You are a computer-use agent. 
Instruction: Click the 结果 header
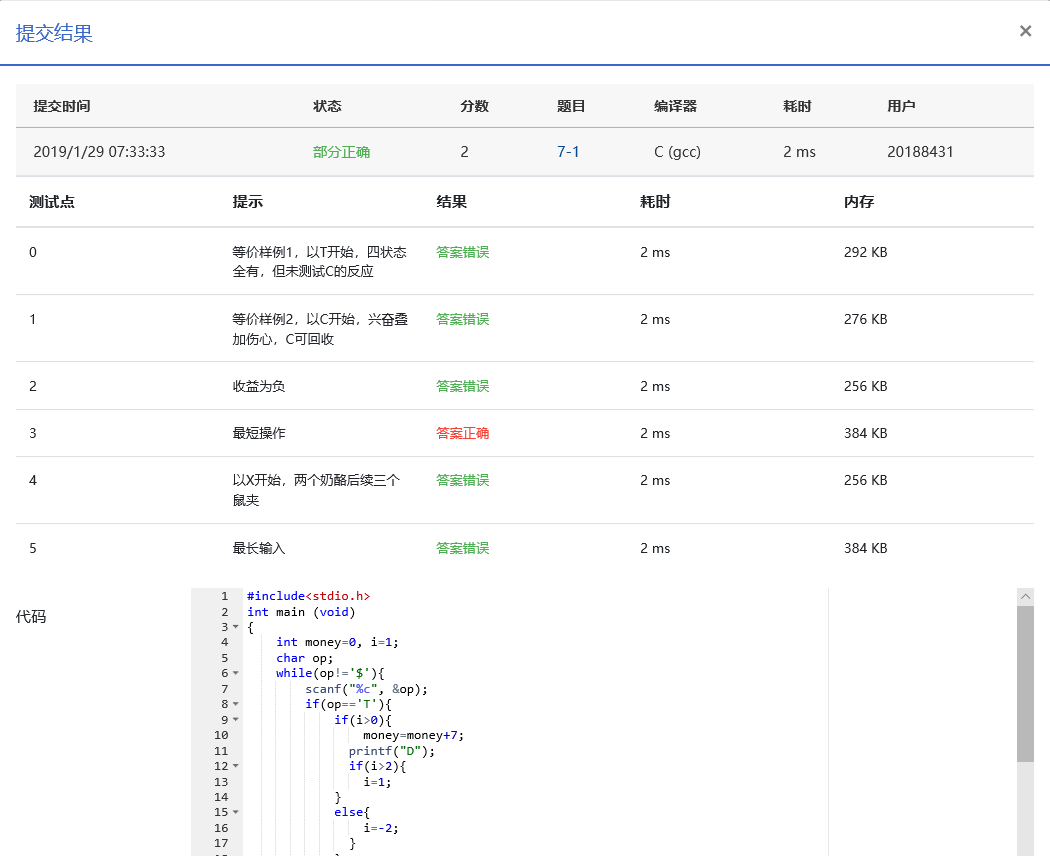point(451,202)
